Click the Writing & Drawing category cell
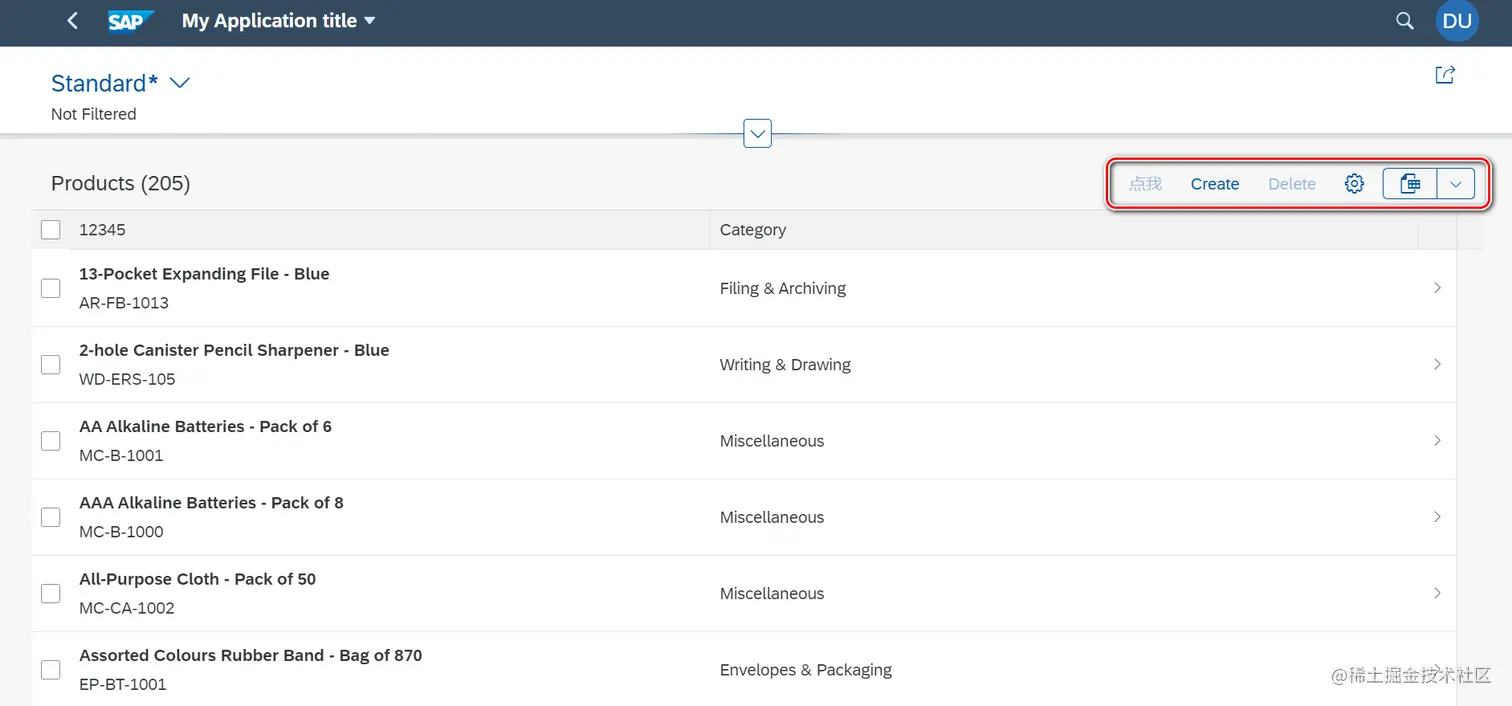Image resolution: width=1512 pixels, height=706 pixels. [785, 365]
